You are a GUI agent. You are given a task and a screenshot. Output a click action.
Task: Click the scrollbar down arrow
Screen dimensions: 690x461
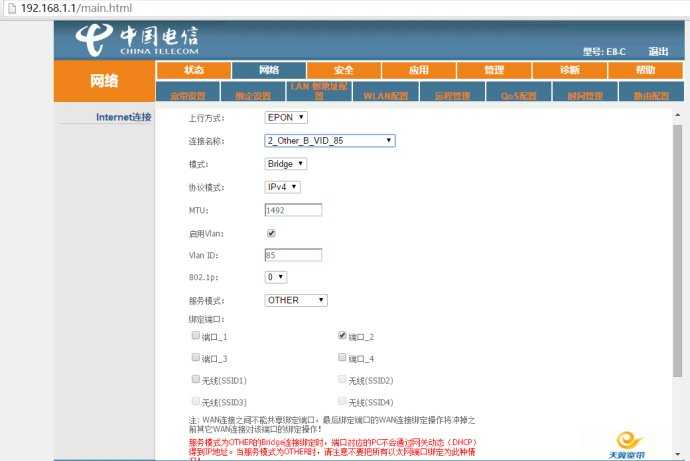coord(677,454)
